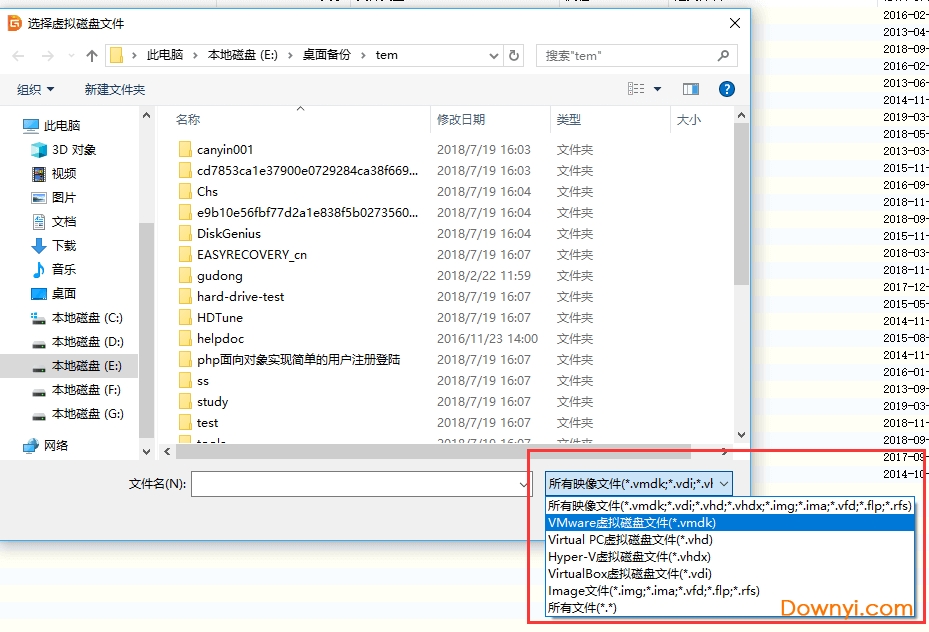
Task: Click the up arrow to go to 桌面备份
Action: point(91,56)
